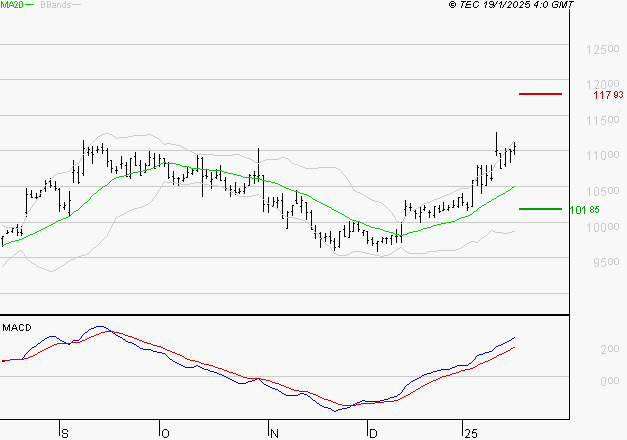Click the 10500 price axis label
The image size is (627, 440).
tap(603, 191)
